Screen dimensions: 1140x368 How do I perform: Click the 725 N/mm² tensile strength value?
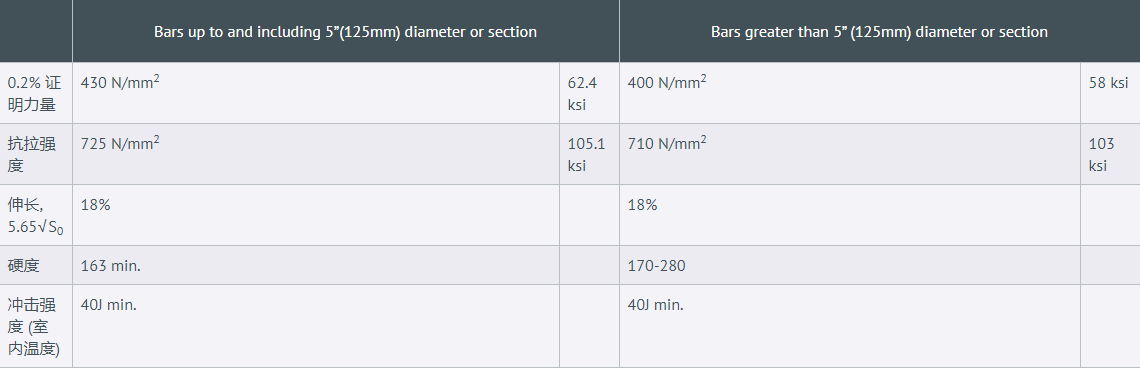120,143
